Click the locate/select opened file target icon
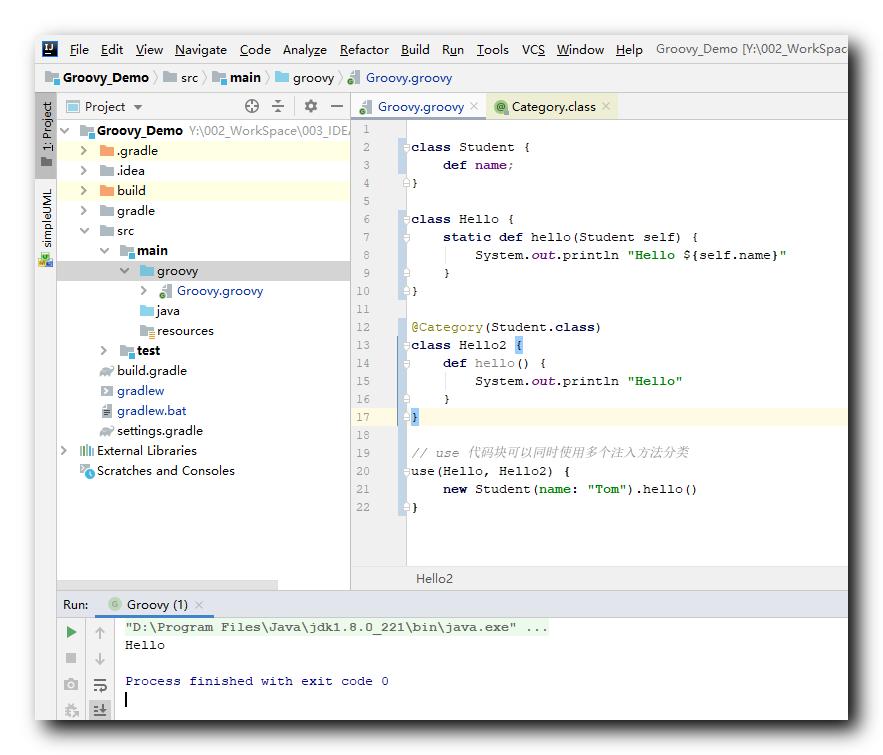 coord(252,106)
